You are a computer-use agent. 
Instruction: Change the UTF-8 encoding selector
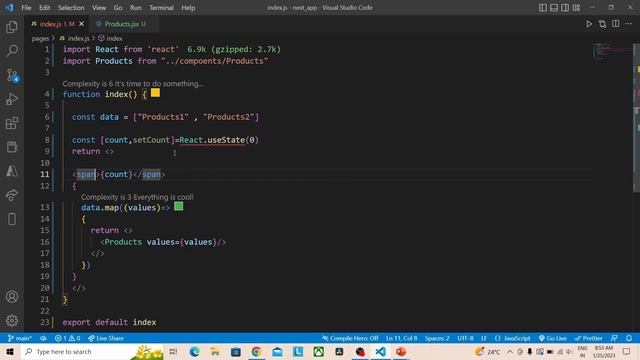[465, 338]
